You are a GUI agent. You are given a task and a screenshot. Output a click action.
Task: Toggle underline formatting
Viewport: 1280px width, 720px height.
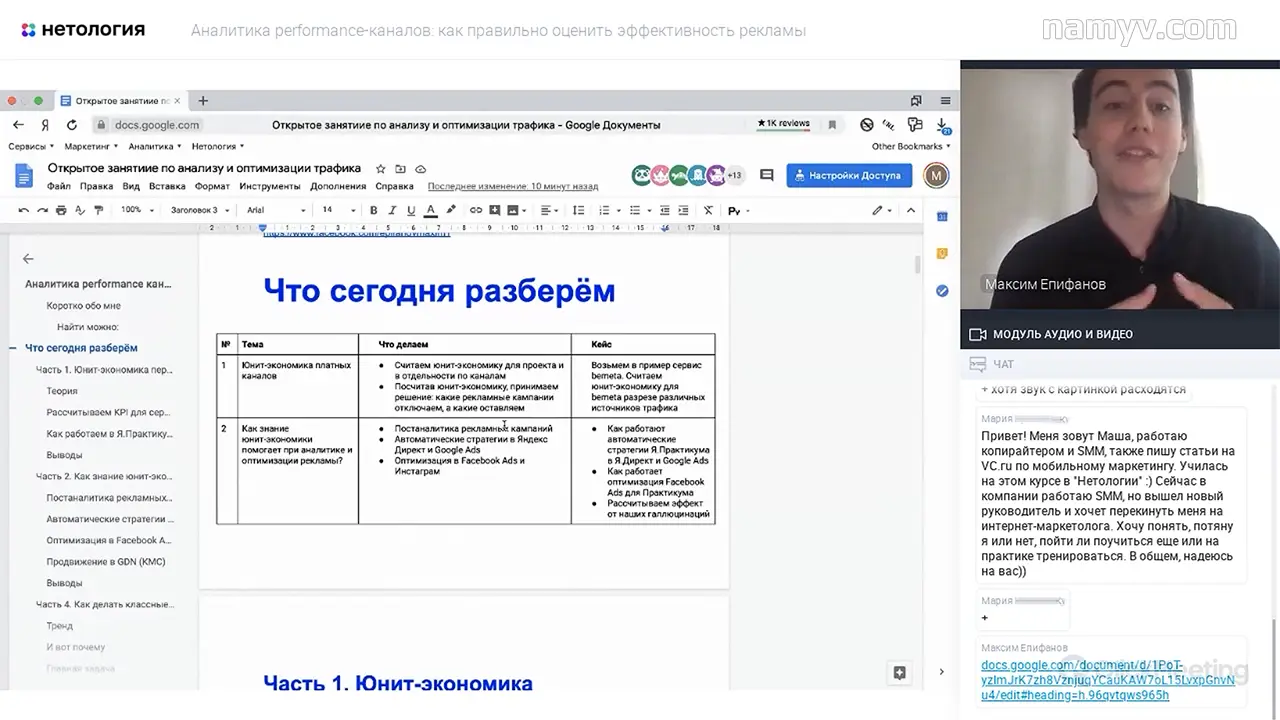point(410,210)
